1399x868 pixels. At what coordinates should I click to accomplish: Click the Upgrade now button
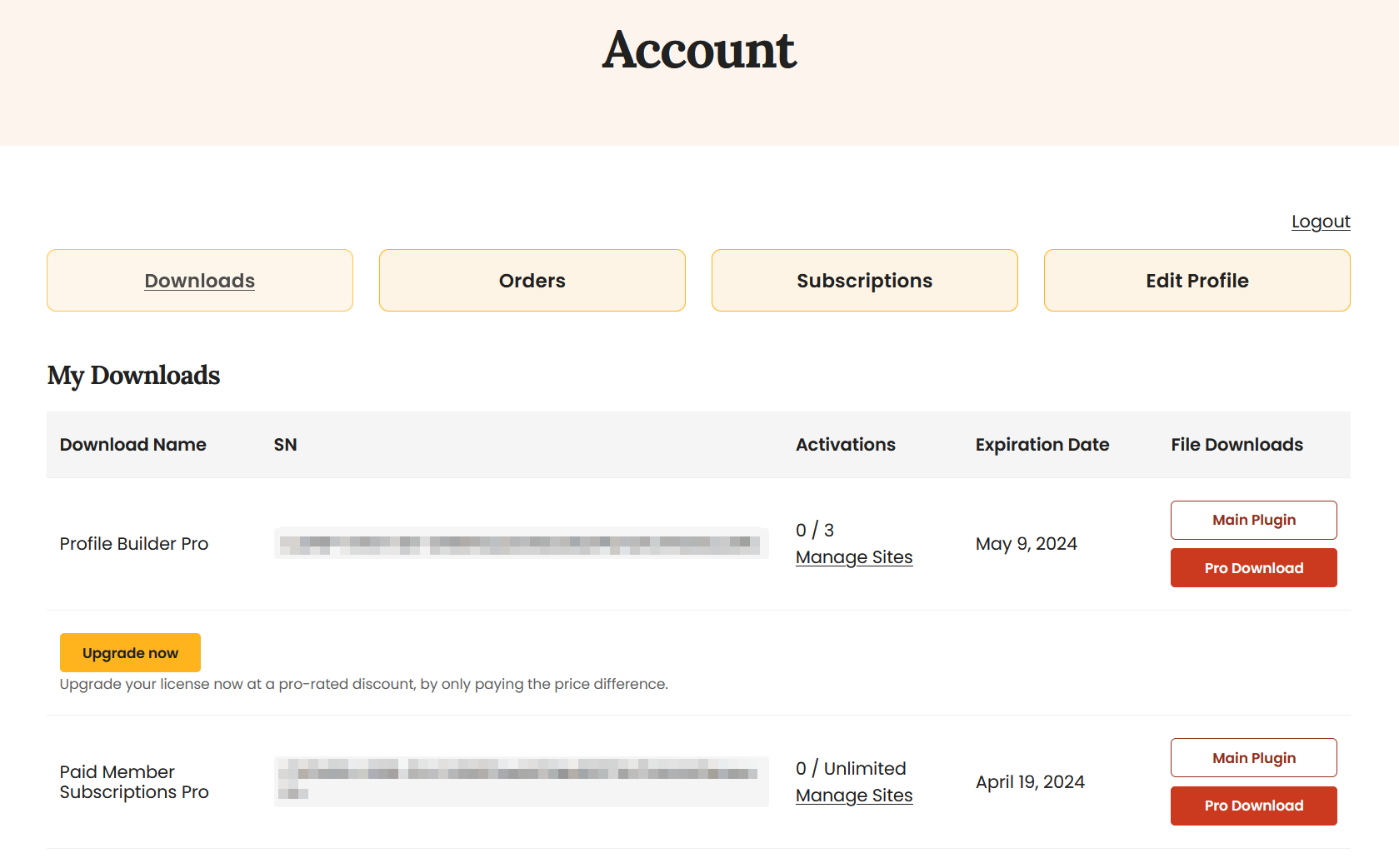(130, 653)
